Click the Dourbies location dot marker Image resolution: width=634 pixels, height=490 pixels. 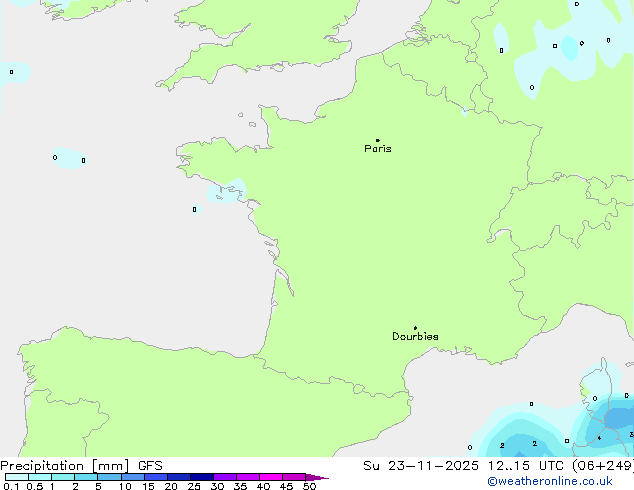(x=415, y=328)
